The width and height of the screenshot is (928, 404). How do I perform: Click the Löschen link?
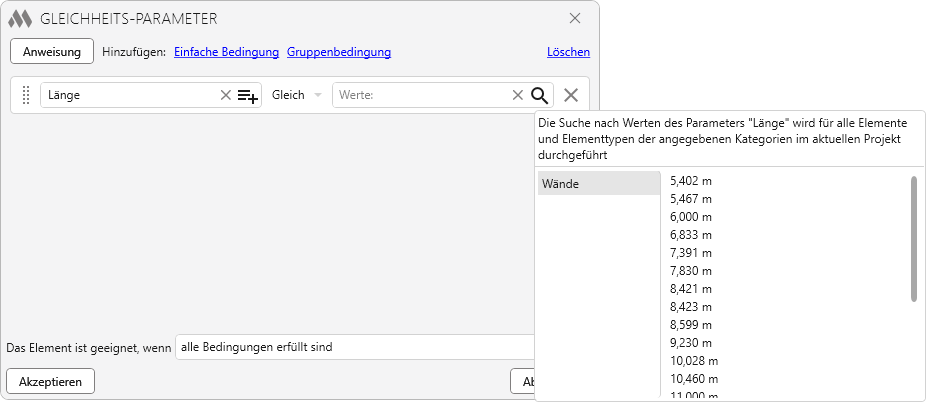point(568,52)
